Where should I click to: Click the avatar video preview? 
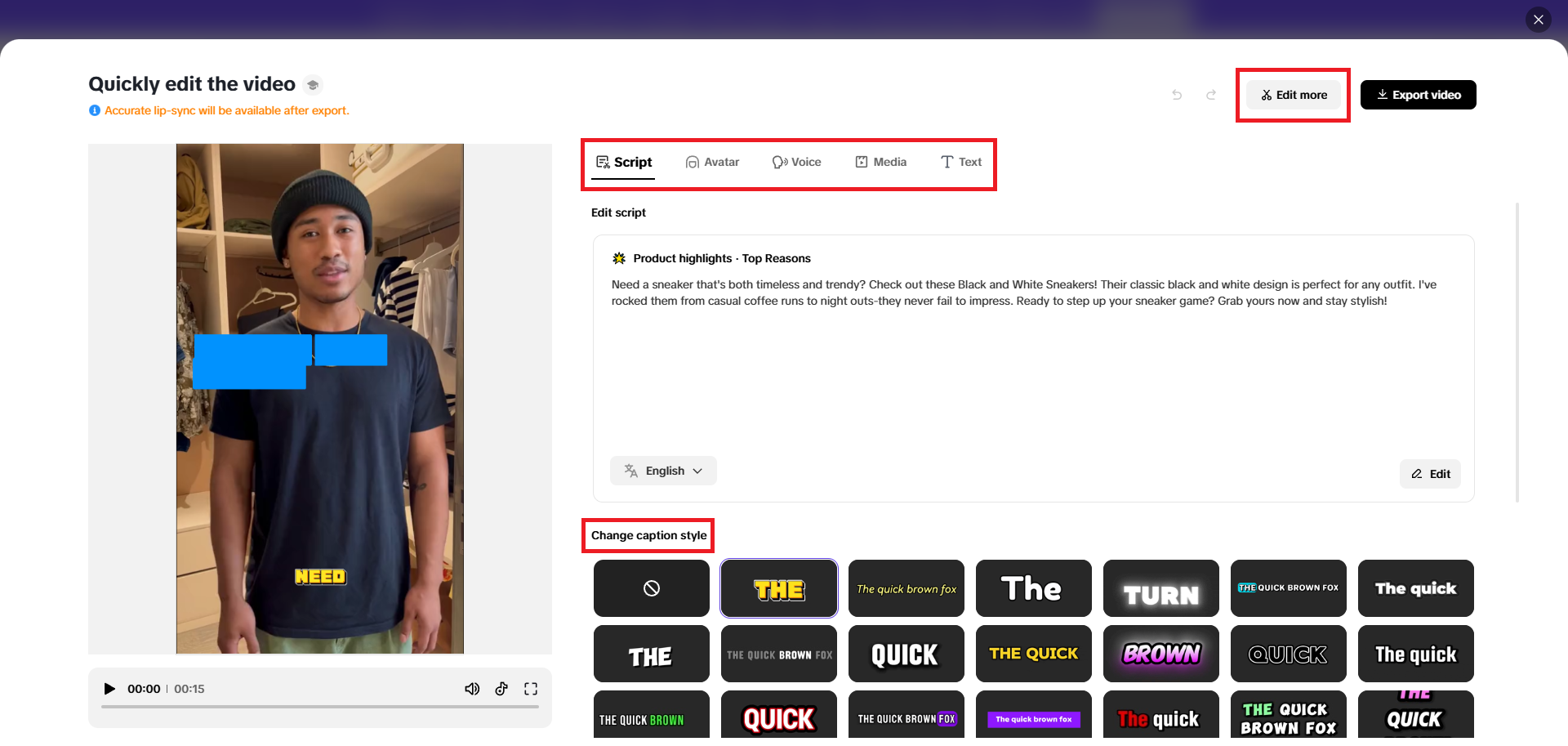tap(320, 399)
